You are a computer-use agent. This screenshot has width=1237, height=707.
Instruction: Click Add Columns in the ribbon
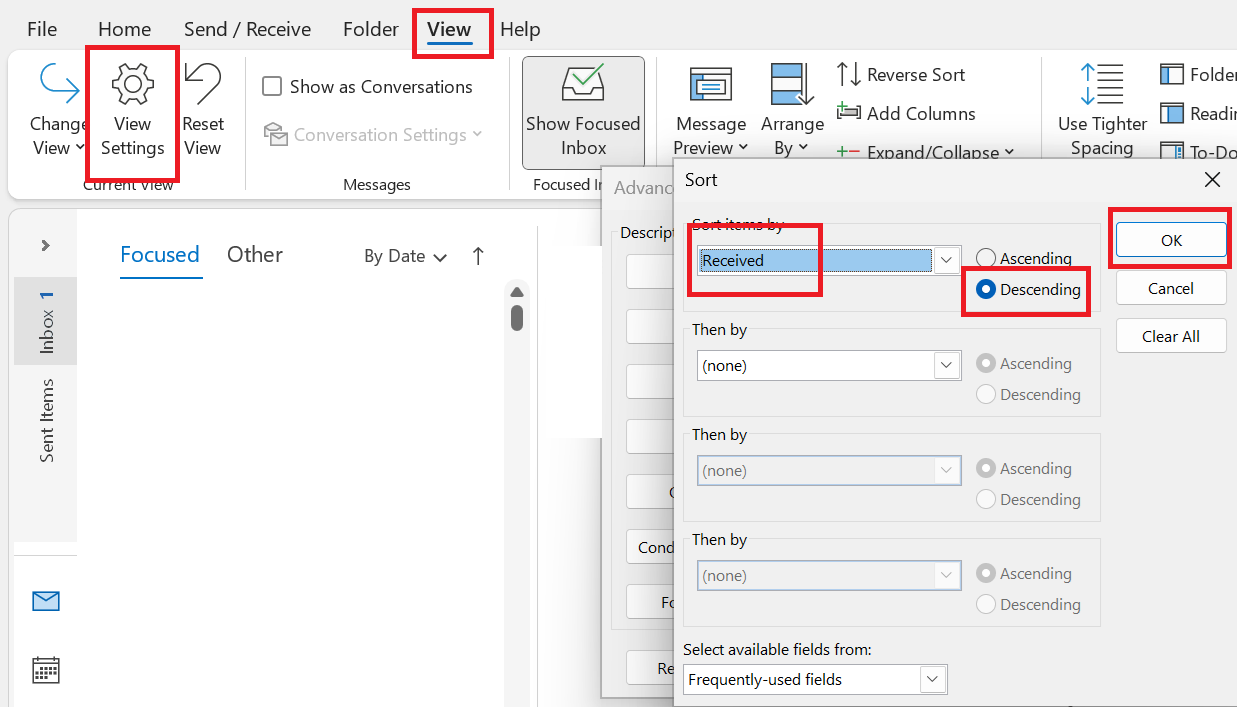[906, 113]
